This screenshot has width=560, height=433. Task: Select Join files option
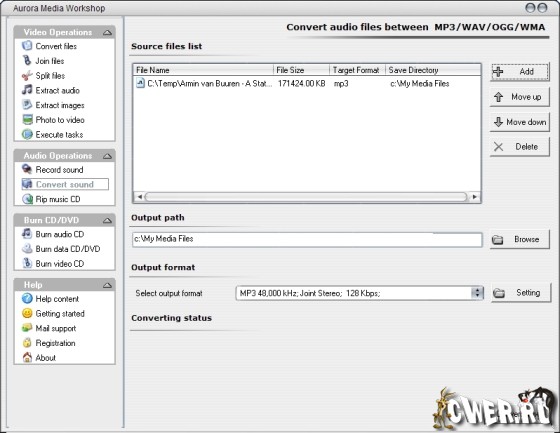click(50, 61)
